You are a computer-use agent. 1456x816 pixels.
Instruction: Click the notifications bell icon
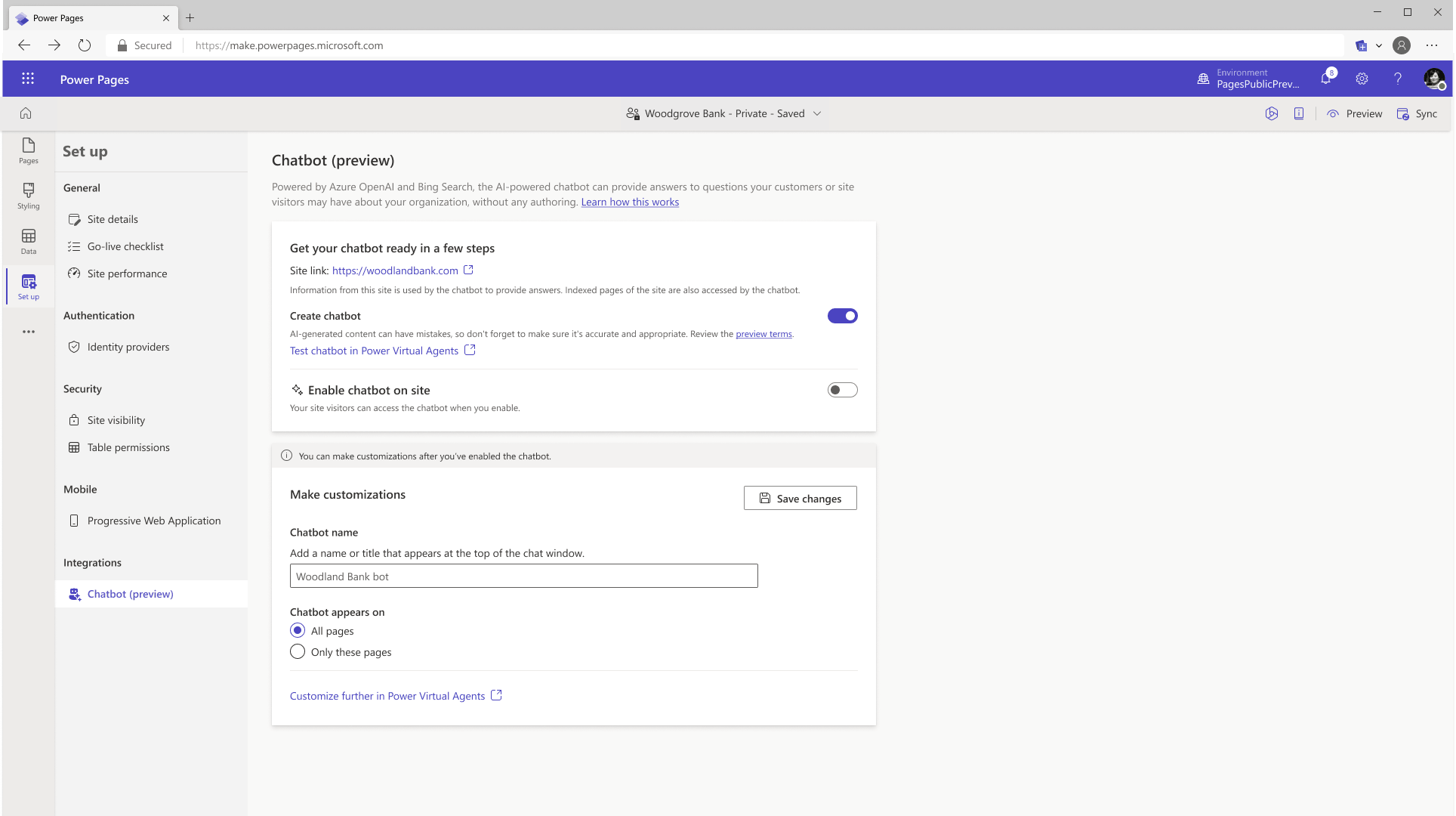(x=1326, y=79)
